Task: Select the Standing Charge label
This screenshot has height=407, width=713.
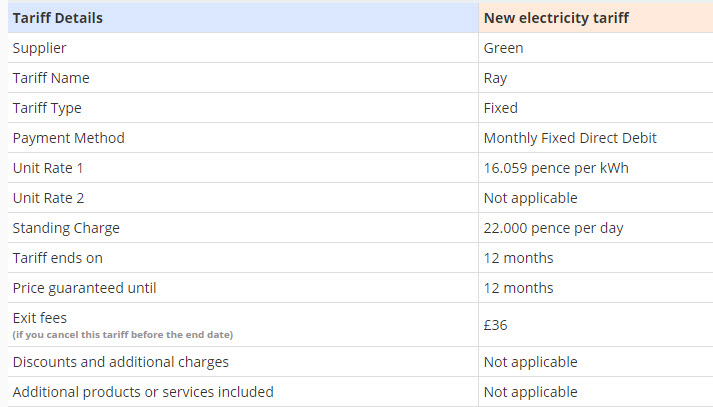Action: [x=66, y=228]
